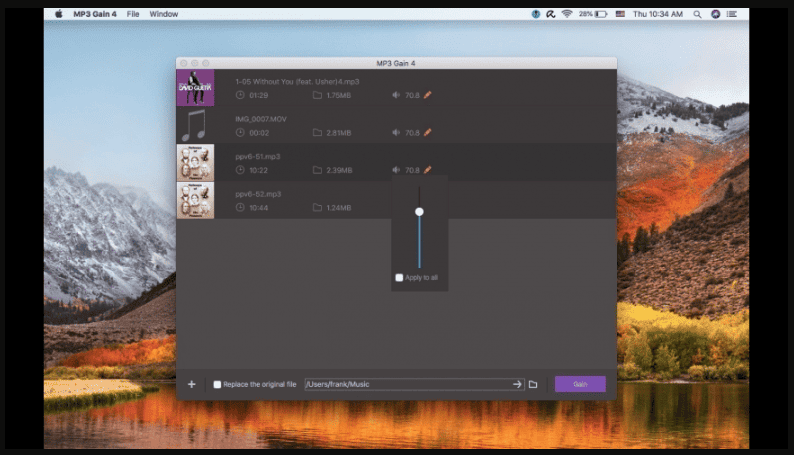The image size is (794, 455).
Task: Select ppv6-51.mp3 cover thumbnail
Action: click(195, 162)
